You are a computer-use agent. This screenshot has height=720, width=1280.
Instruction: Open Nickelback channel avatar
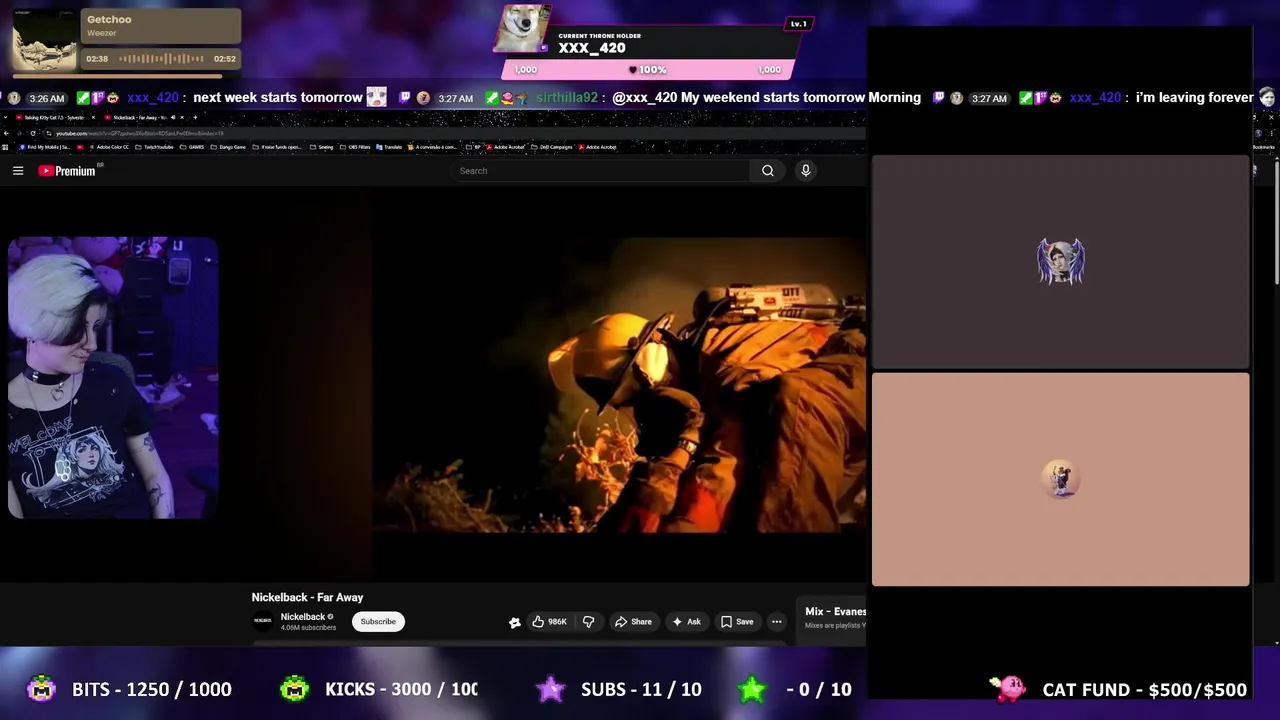pyautogui.click(x=263, y=622)
